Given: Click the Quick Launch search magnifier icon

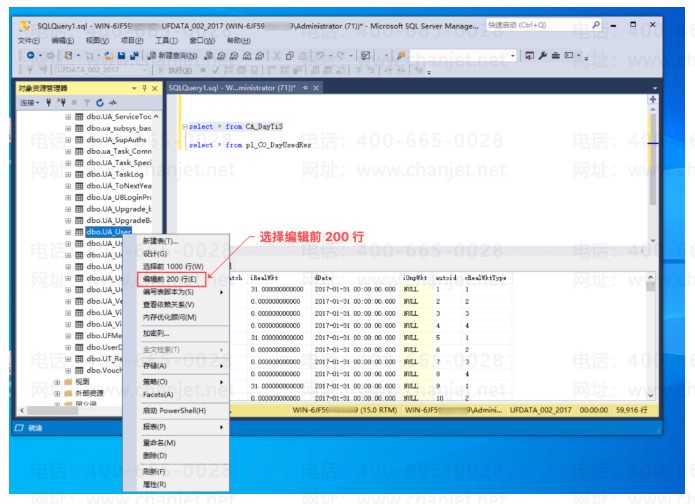Looking at the screenshot, I should [x=596, y=25].
